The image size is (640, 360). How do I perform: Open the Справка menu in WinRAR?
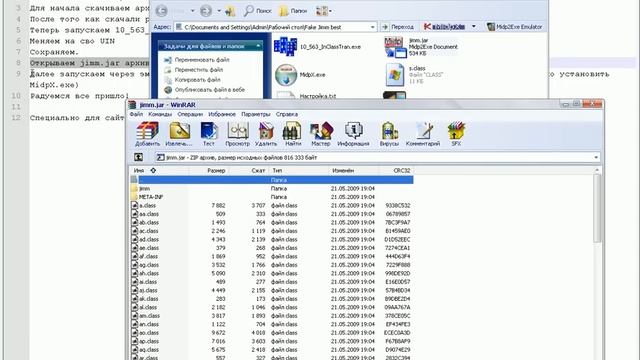(287, 114)
